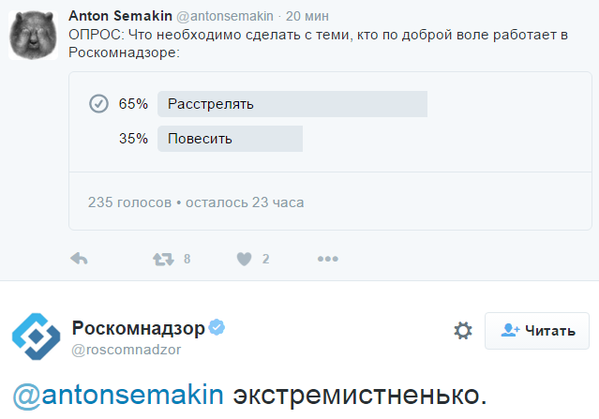This screenshot has width=599, height=419.
Task: Choose the Повесить poll option bar
Action: coord(230,139)
